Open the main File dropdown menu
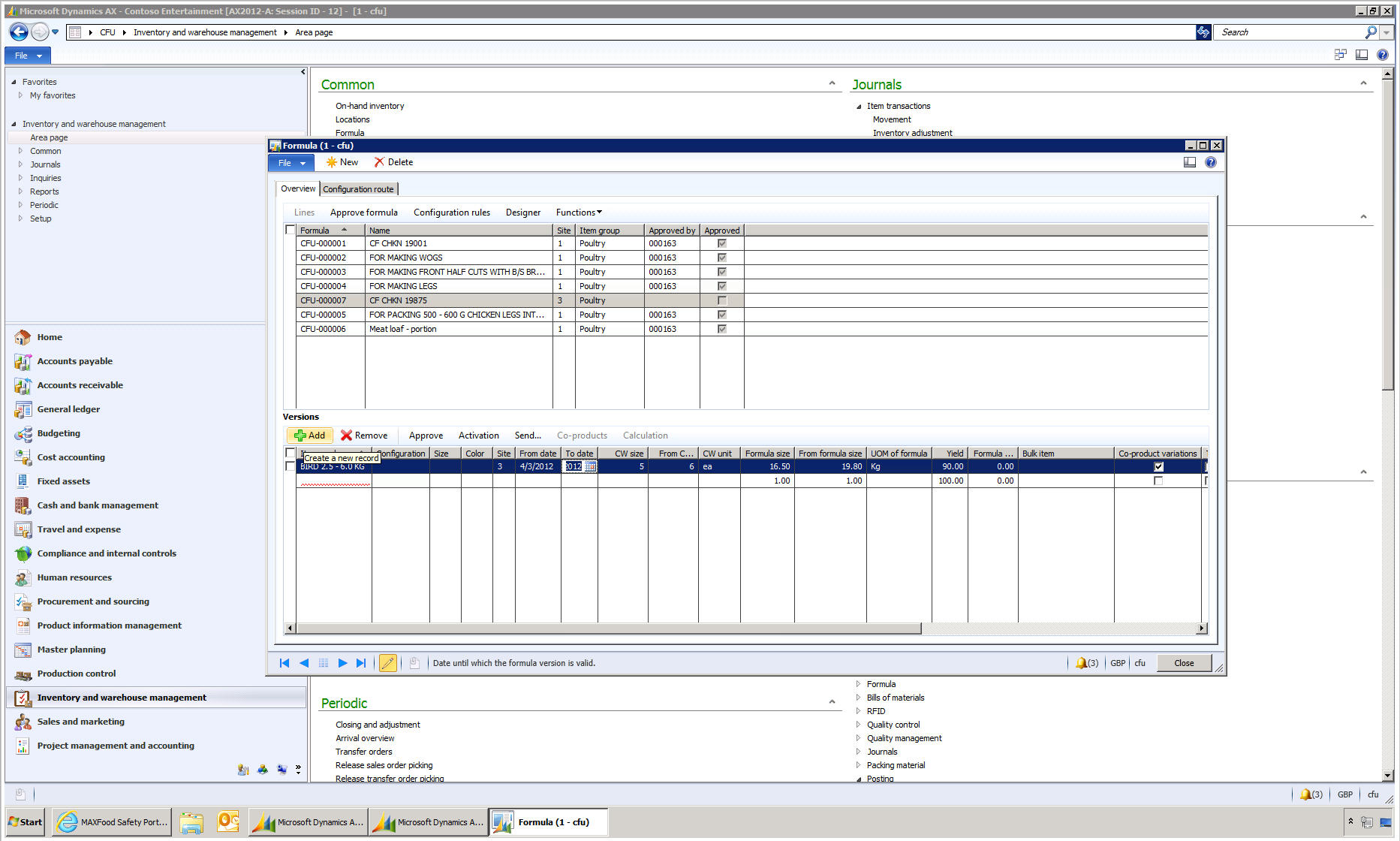The image size is (1400, 841). pos(28,55)
